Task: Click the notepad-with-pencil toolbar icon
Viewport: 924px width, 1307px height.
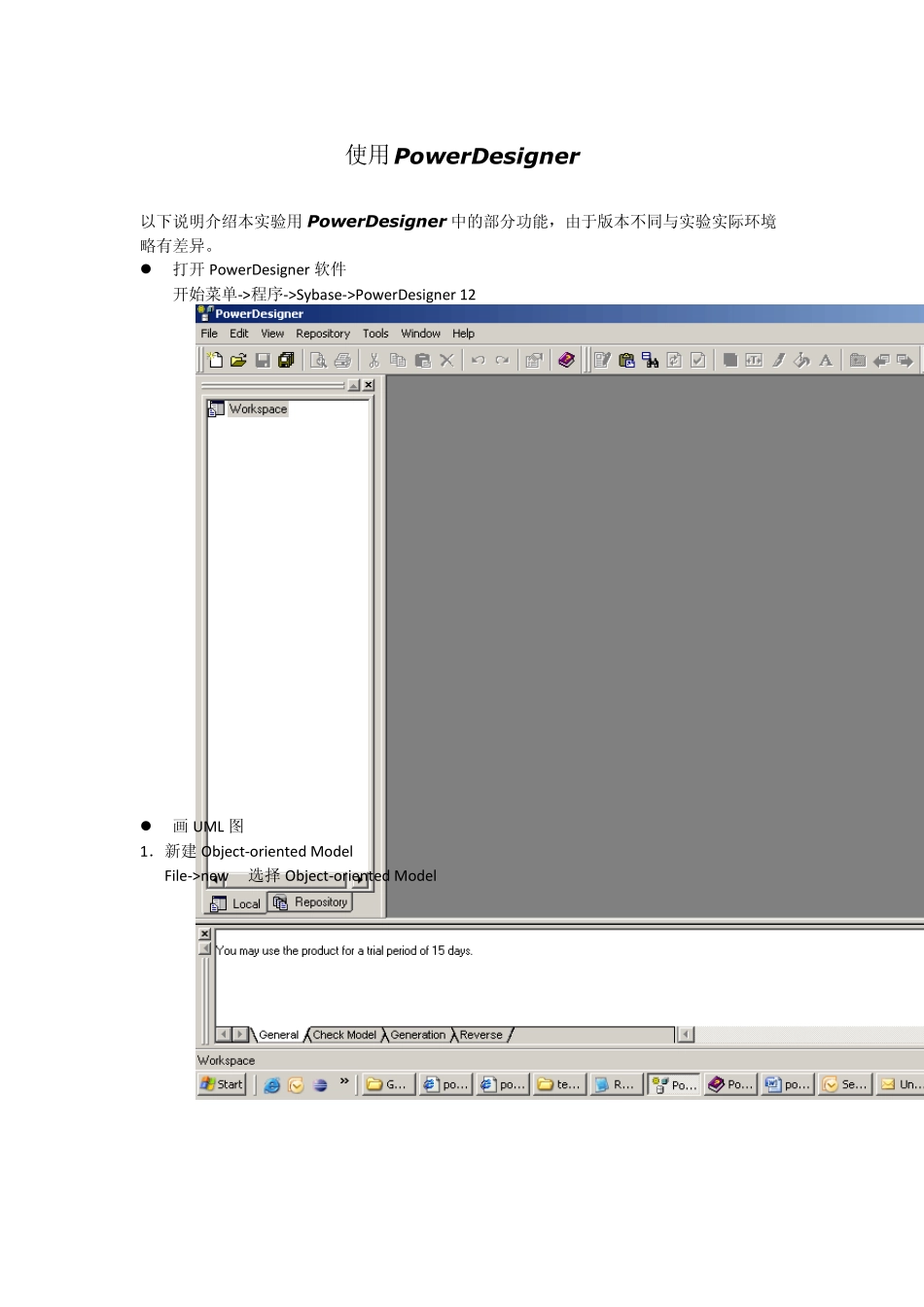Action: pos(602,360)
